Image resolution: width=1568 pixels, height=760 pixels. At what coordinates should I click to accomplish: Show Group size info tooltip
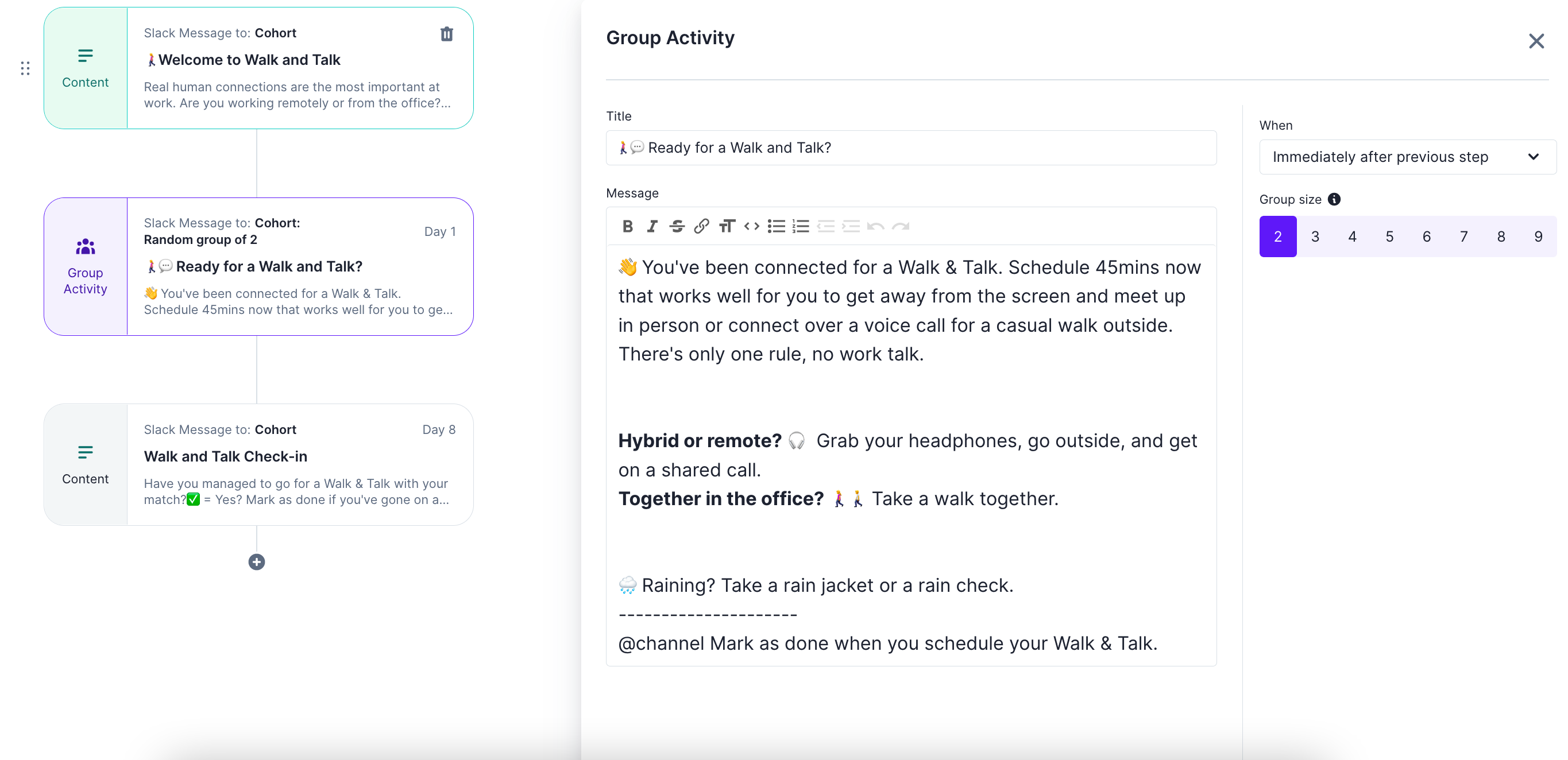coord(1334,200)
